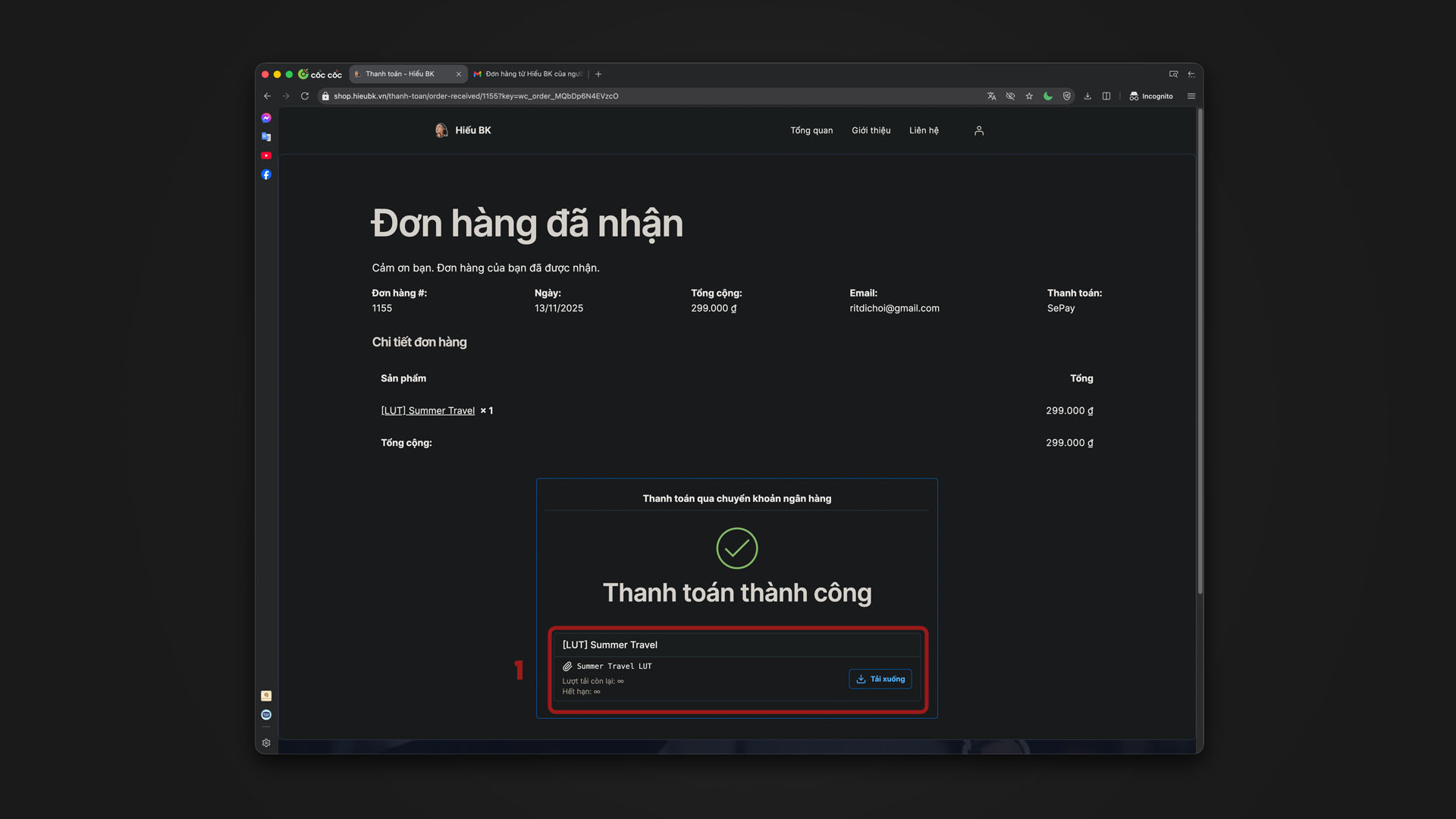Open a new tab with the plus button
This screenshot has width=1456, height=819.
point(598,74)
